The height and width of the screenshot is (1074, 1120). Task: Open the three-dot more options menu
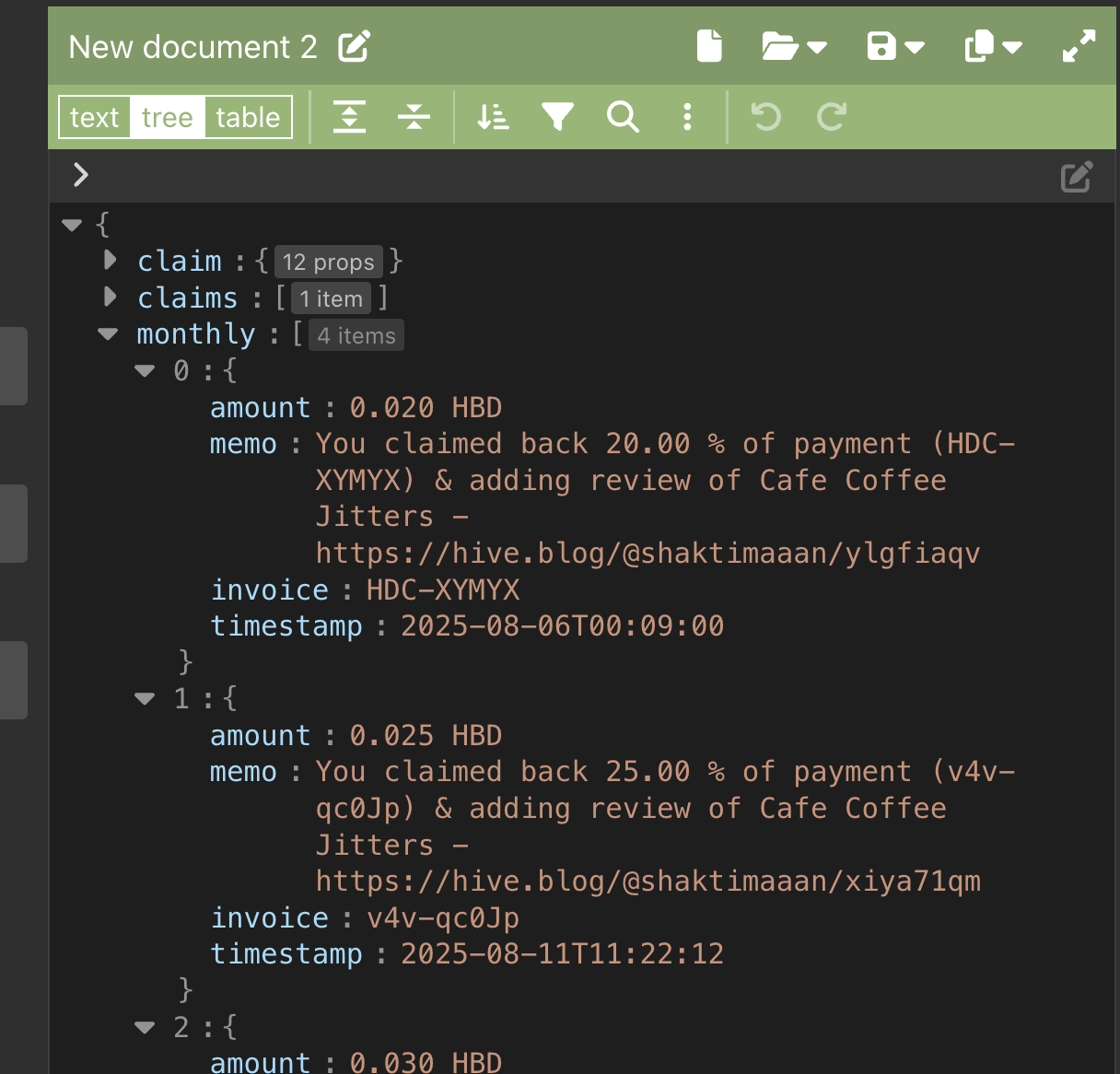coord(687,116)
